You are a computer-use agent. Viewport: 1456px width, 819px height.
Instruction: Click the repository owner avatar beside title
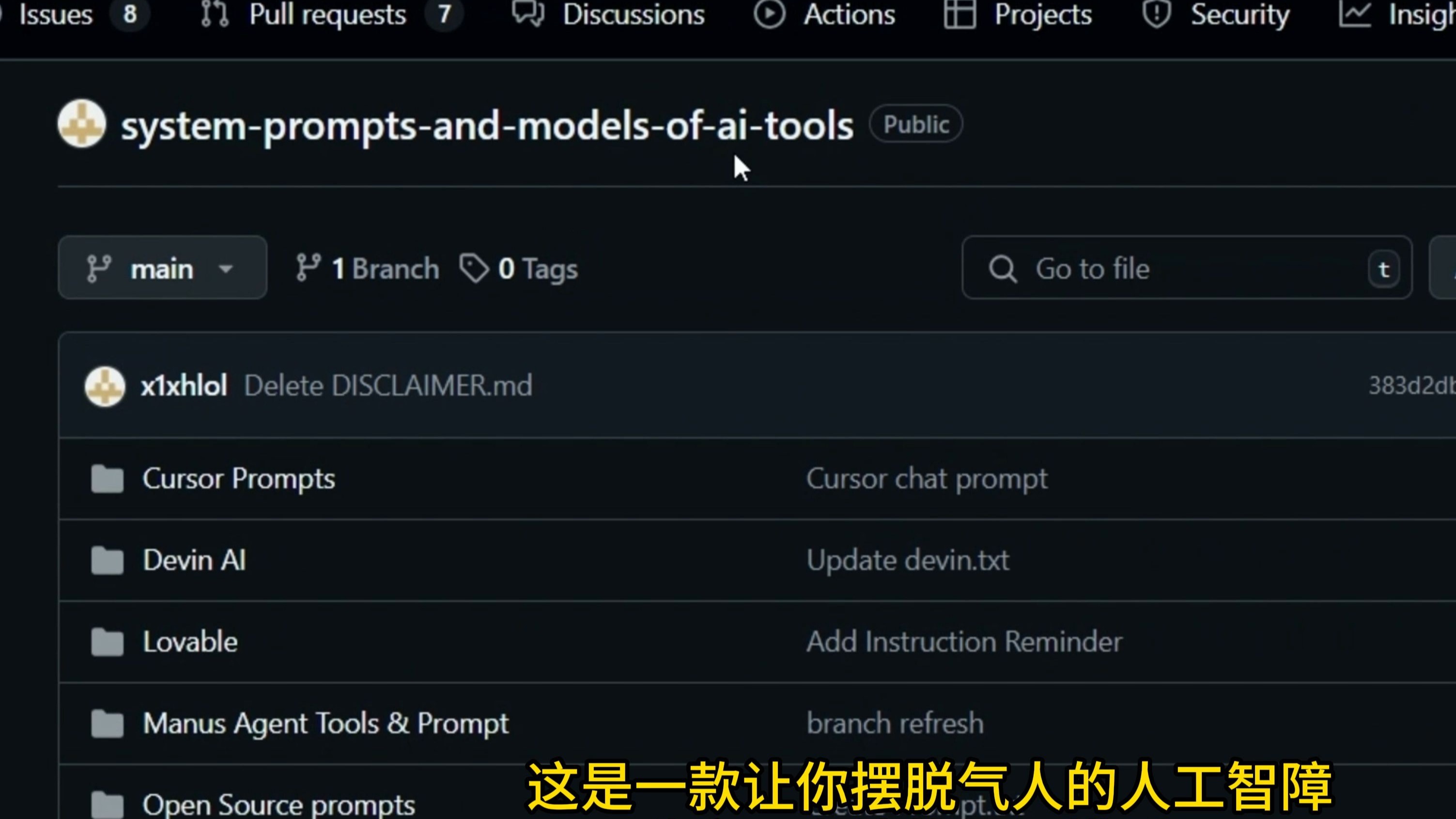[82, 124]
